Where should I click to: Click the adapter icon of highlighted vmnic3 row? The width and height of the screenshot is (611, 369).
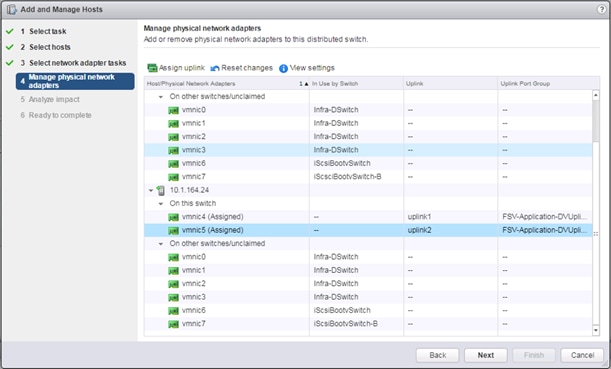coord(173,150)
